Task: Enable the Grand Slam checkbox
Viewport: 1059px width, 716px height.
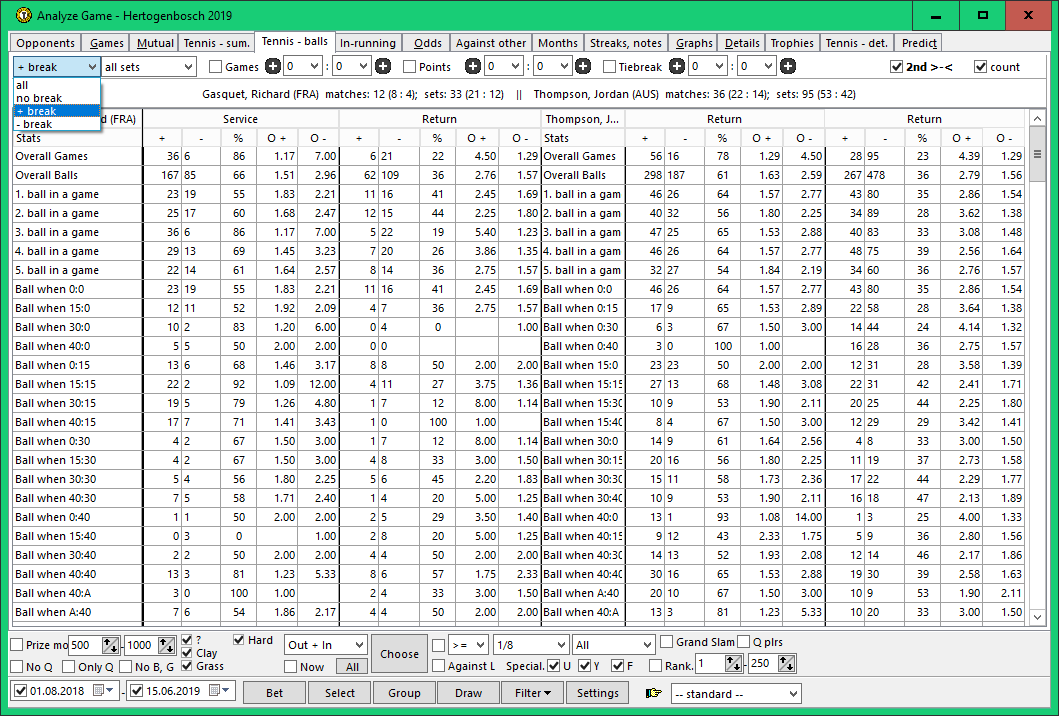Action: pos(667,642)
